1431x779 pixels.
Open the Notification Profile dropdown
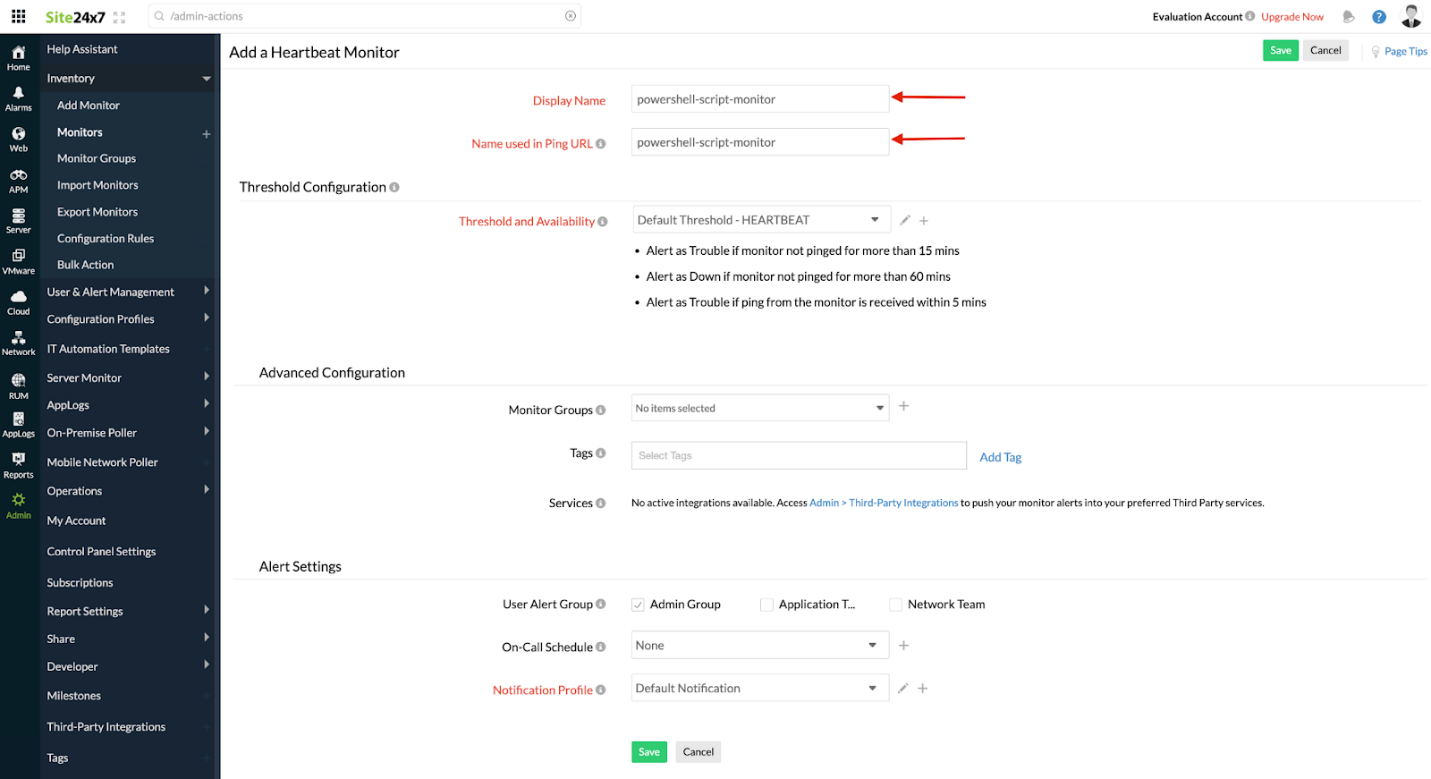[x=760, y=689]
